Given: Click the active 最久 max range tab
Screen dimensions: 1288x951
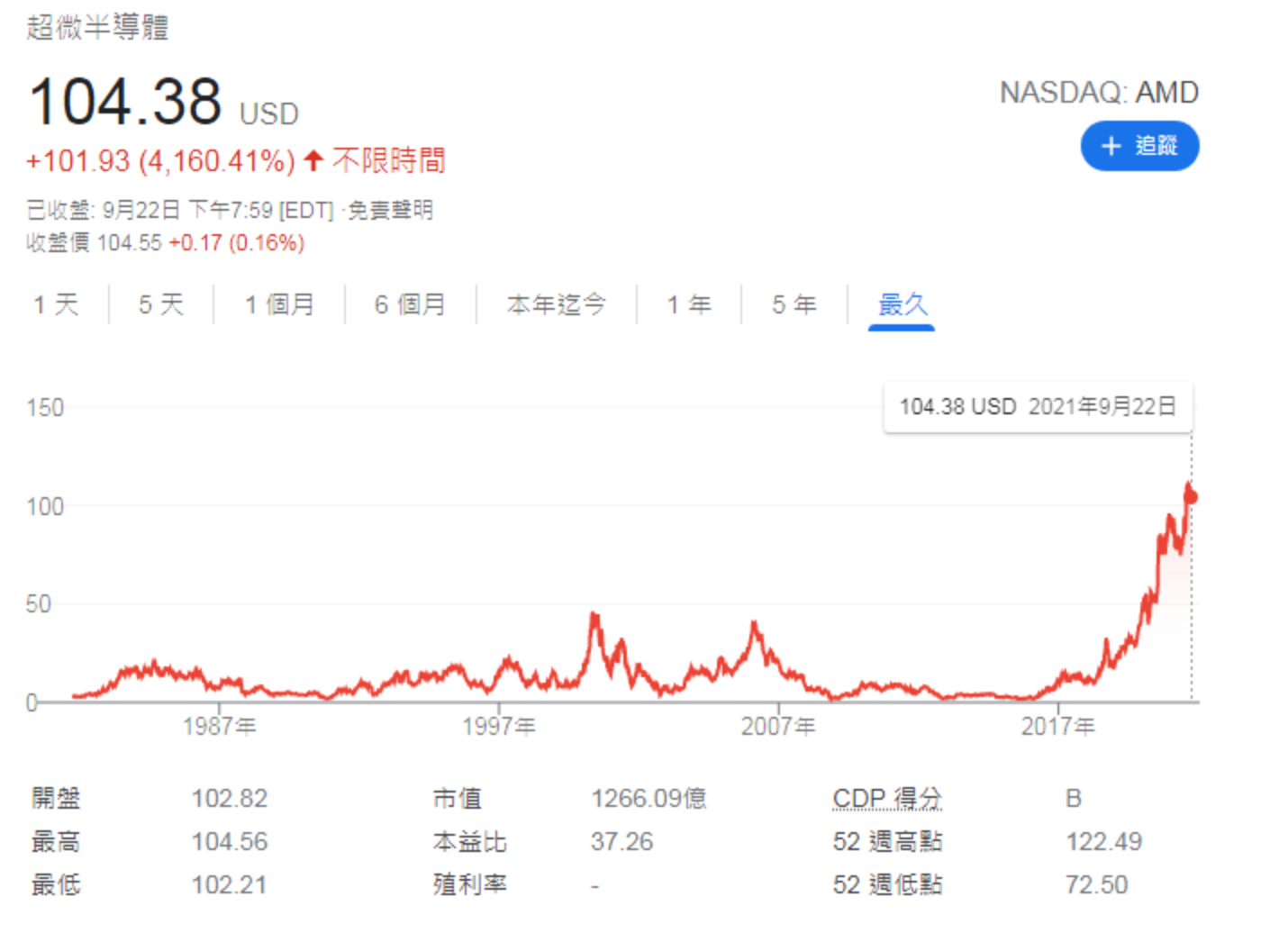Looking at the screenshot, I should point(902,304).
